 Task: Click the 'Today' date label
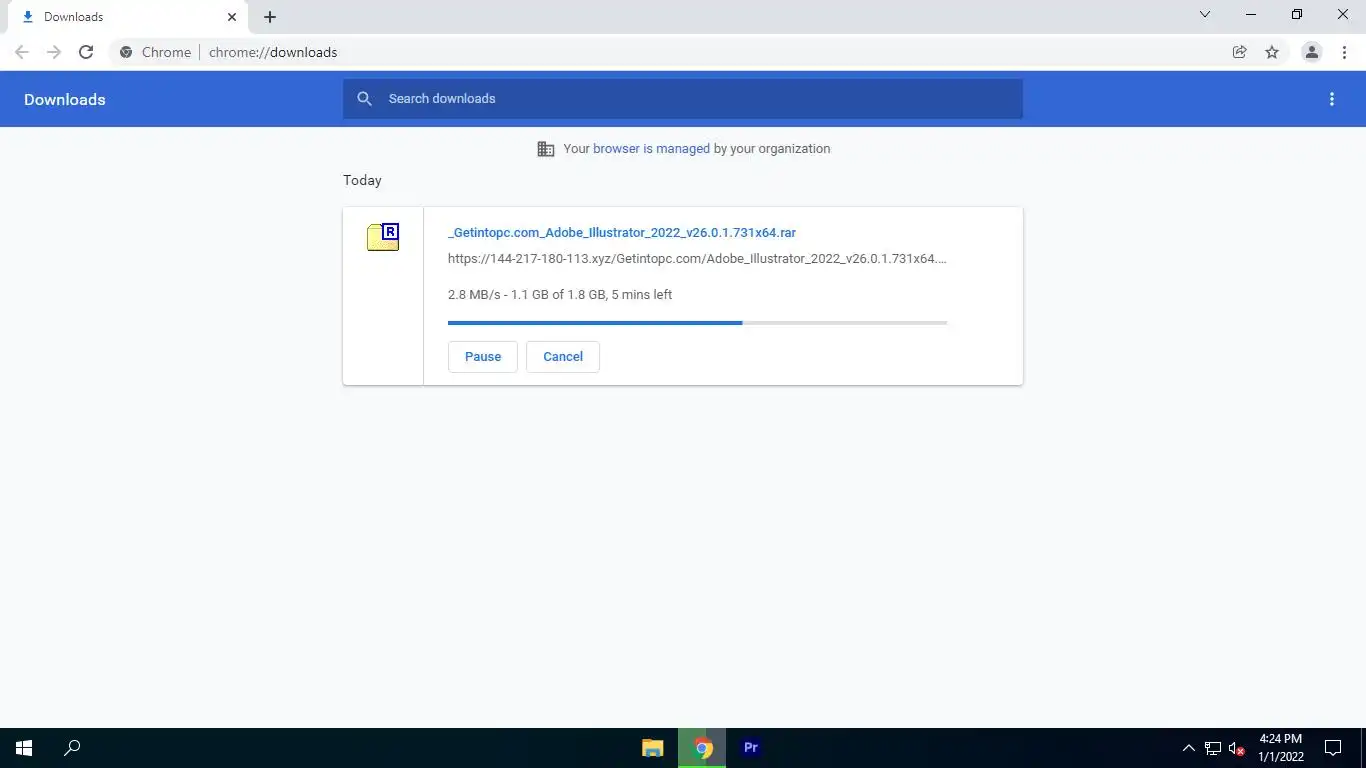click(362, 181)
